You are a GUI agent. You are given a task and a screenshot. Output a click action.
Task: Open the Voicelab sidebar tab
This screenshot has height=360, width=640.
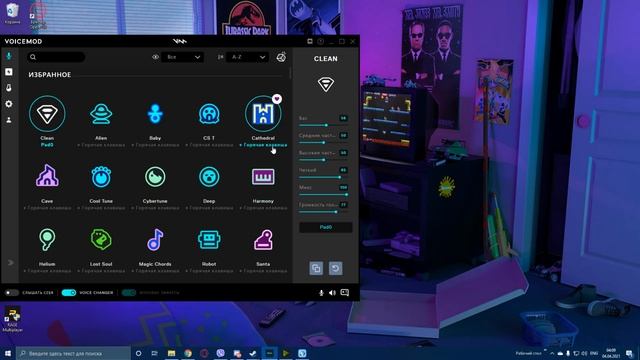(x=9, y=88)
